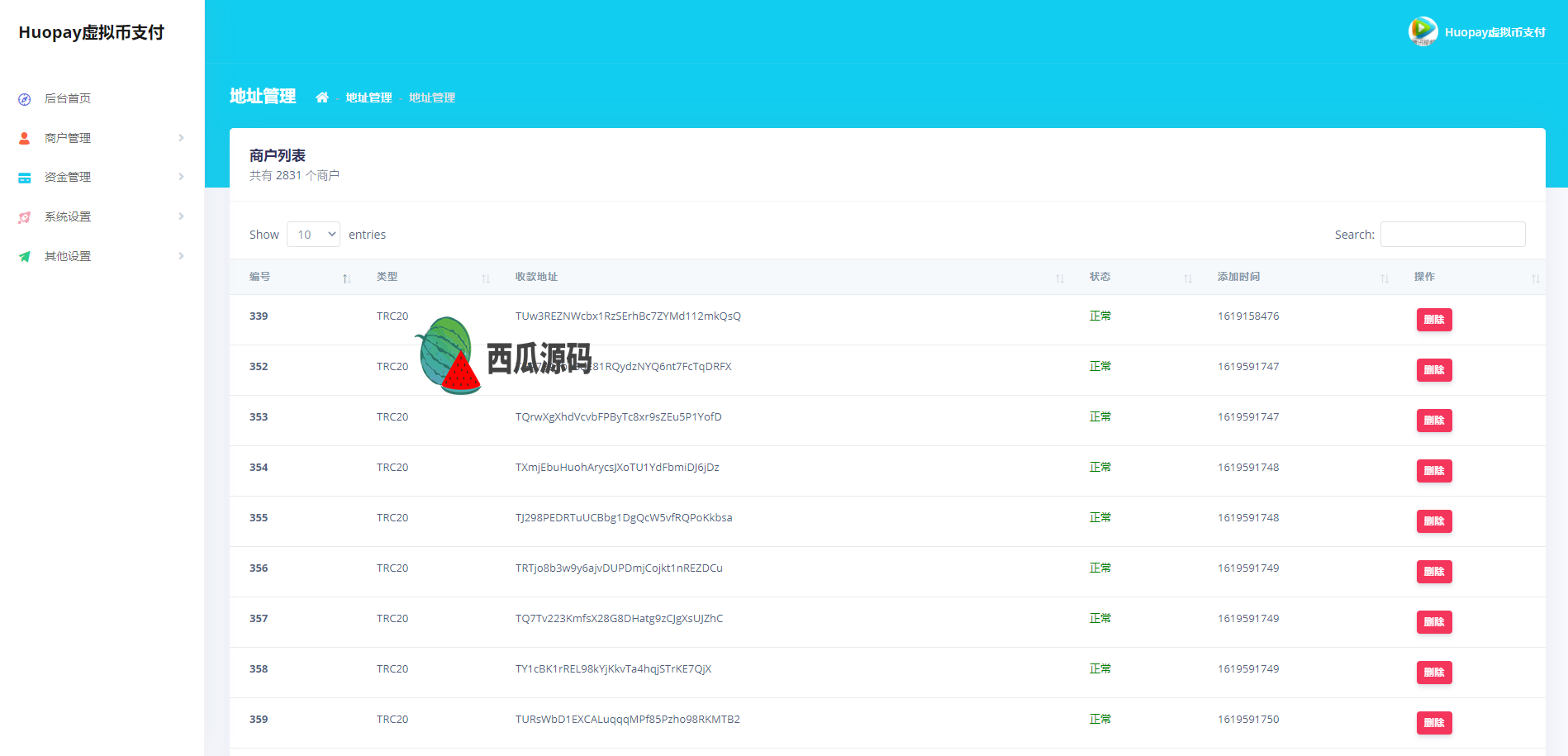The height and width of the screenshot is (756, 1568).
Task: Expand 资金管理 submenu chevron
Action: 181,177
